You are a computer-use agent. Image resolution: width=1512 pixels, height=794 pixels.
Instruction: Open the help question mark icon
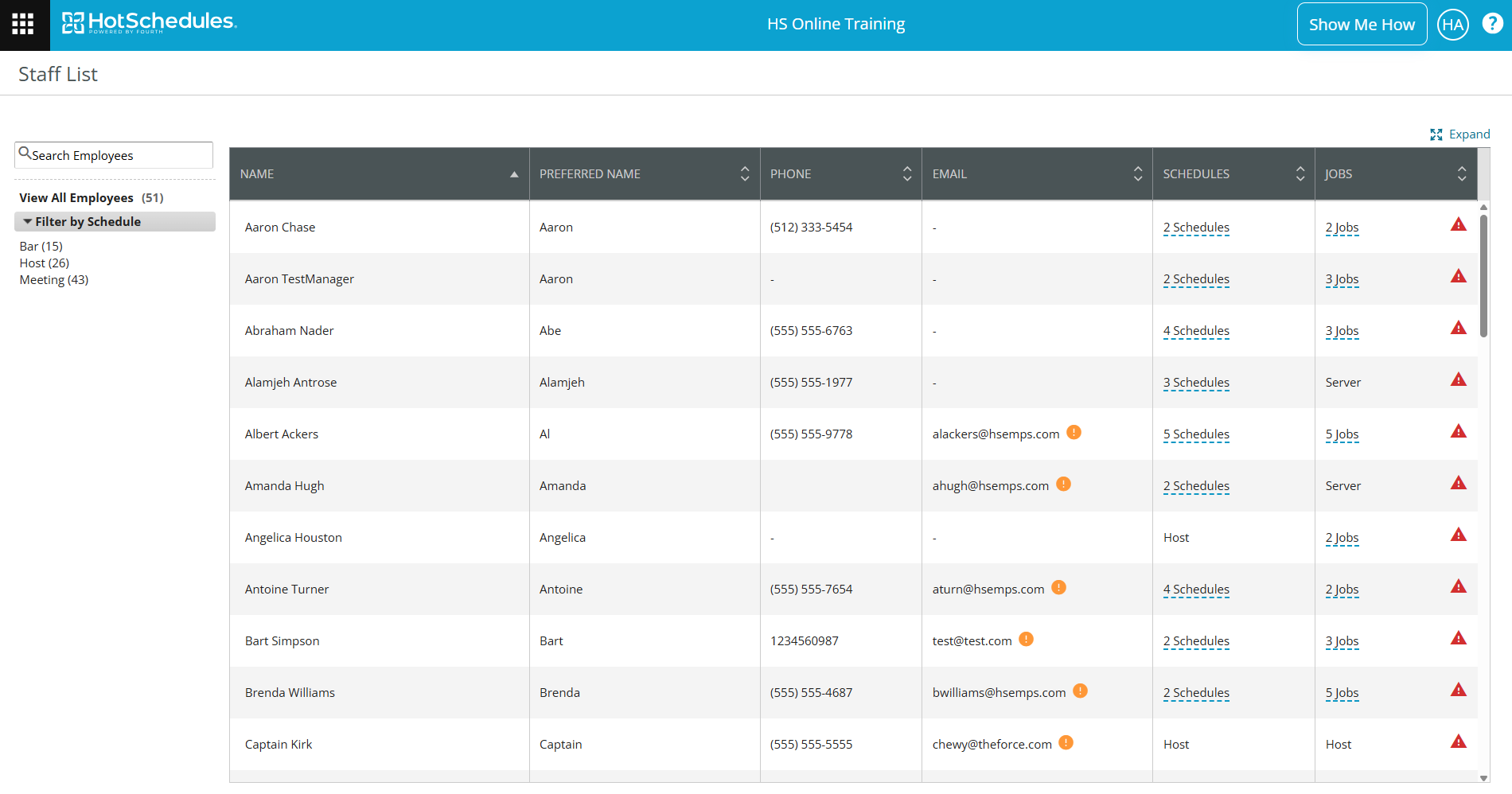coord(1492,24)
